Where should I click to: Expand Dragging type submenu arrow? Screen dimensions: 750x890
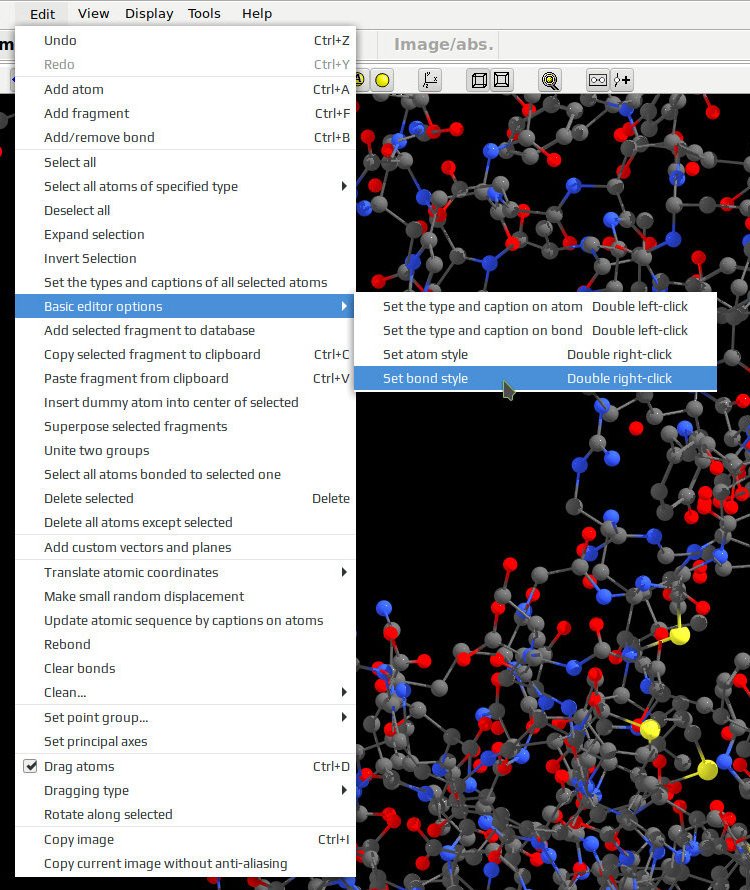[x=344, y=790]
